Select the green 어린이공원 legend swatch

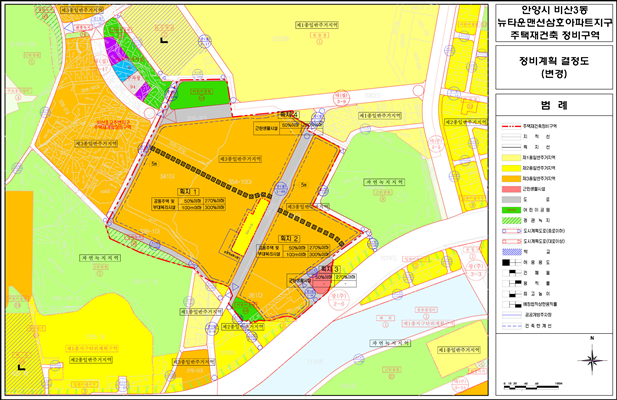tap(508, 207)
